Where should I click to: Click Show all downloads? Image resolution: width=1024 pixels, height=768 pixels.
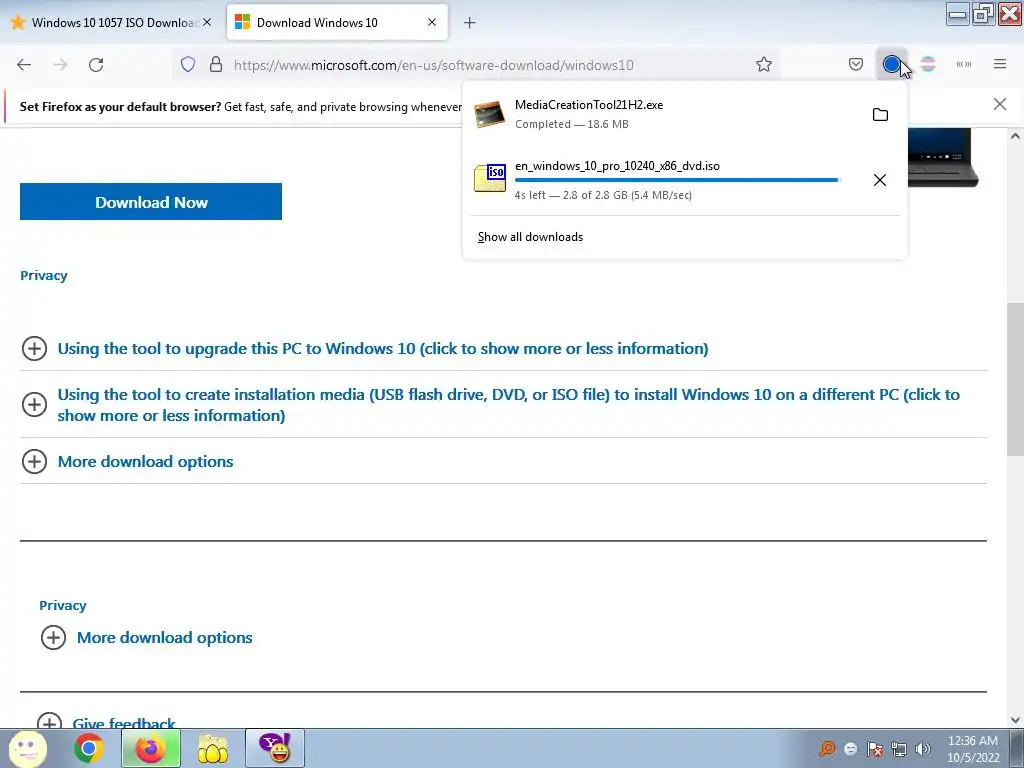[x=530, y=237]
